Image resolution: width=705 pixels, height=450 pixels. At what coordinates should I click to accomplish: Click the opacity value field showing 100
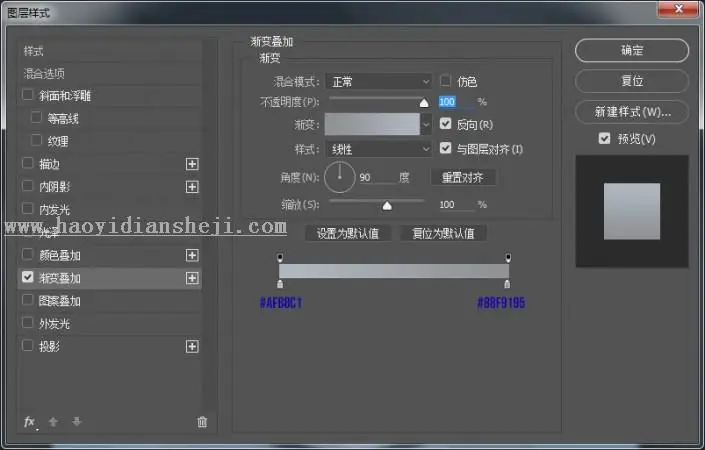coord(455,102)
